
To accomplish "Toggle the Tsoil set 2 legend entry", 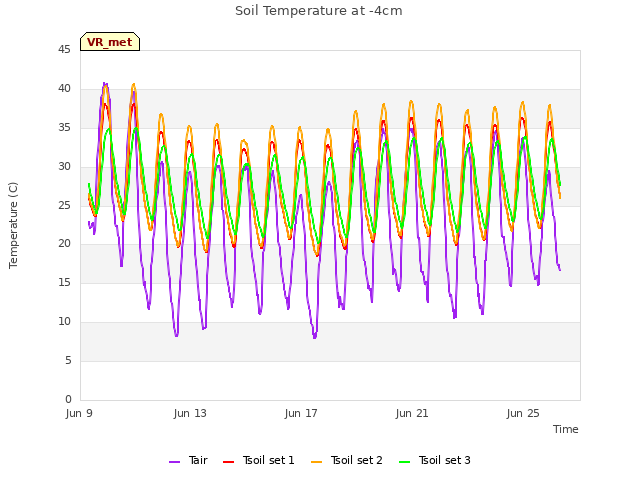I will coord(347,460).
